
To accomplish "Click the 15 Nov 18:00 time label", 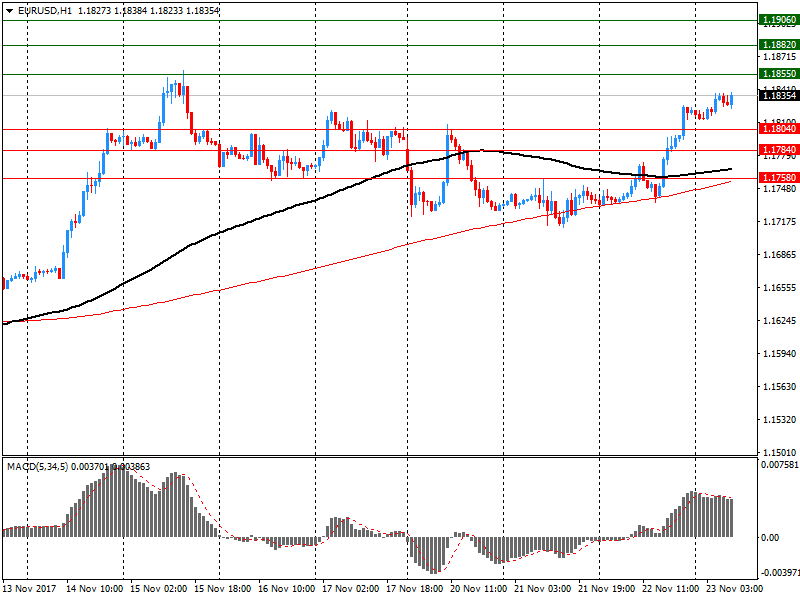I will [222, 589].
